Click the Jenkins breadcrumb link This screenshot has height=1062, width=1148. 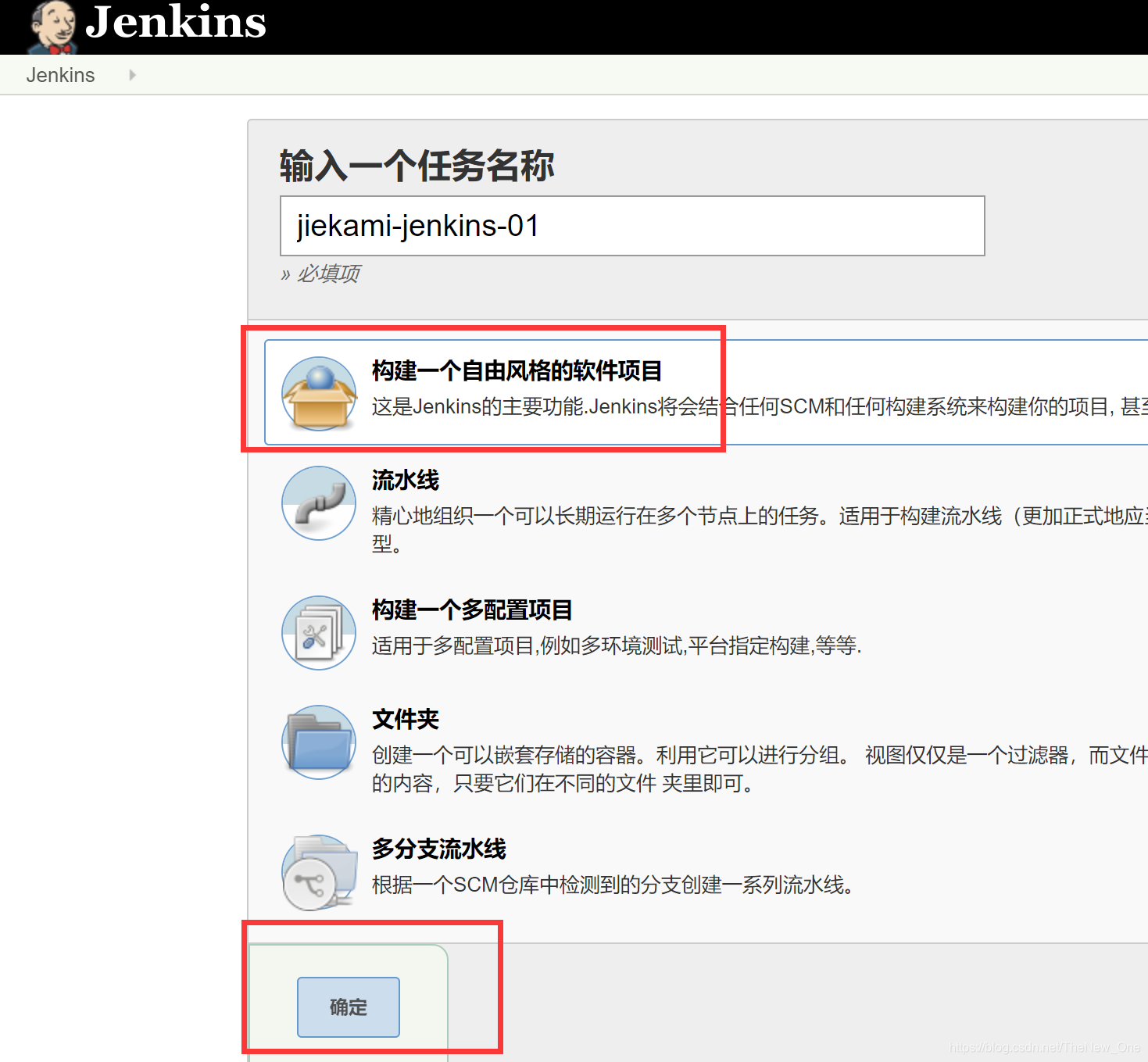[x=60, y=75]
